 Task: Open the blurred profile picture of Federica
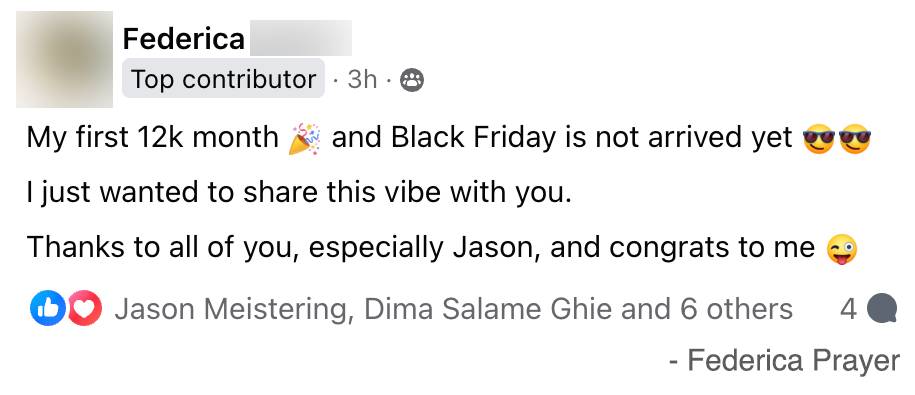64,60
